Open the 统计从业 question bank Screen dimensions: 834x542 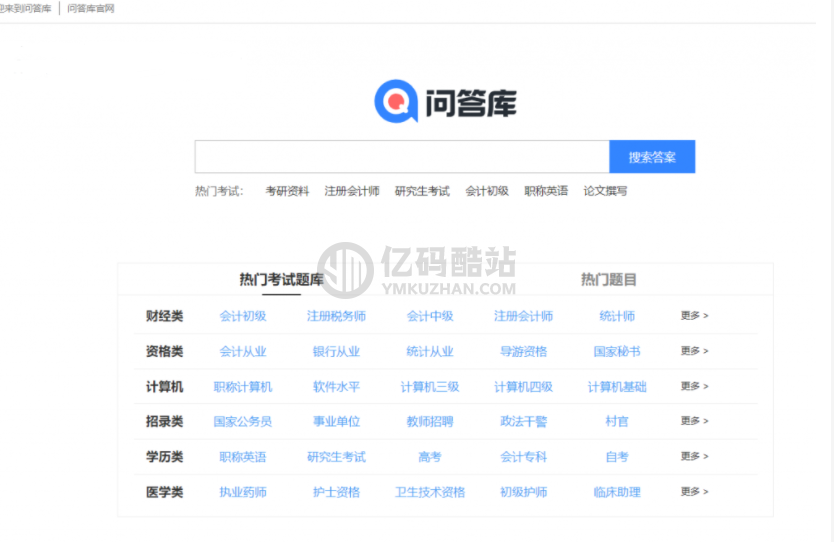point(430,351)
